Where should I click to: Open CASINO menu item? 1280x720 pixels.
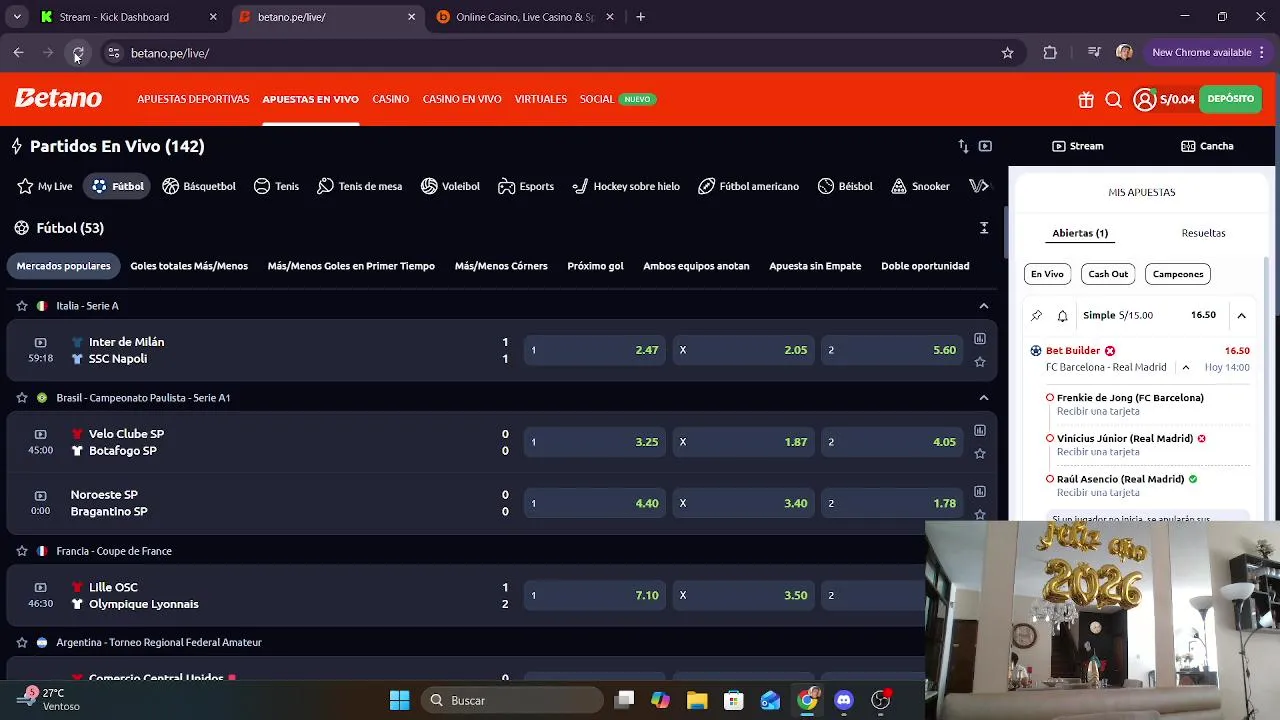(x=391, y=99)
